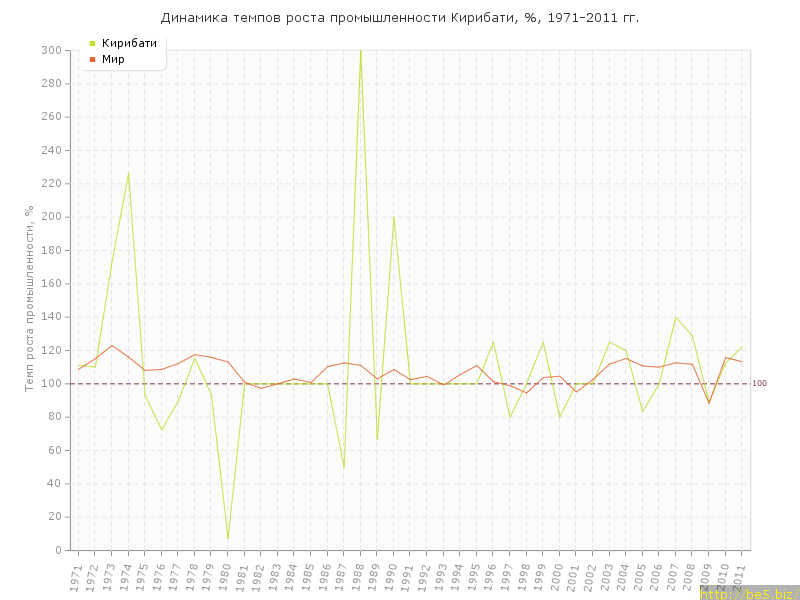800x600 pixels.
Task: Click the green Кирибати legend color marker
Action: coord(92,43)
